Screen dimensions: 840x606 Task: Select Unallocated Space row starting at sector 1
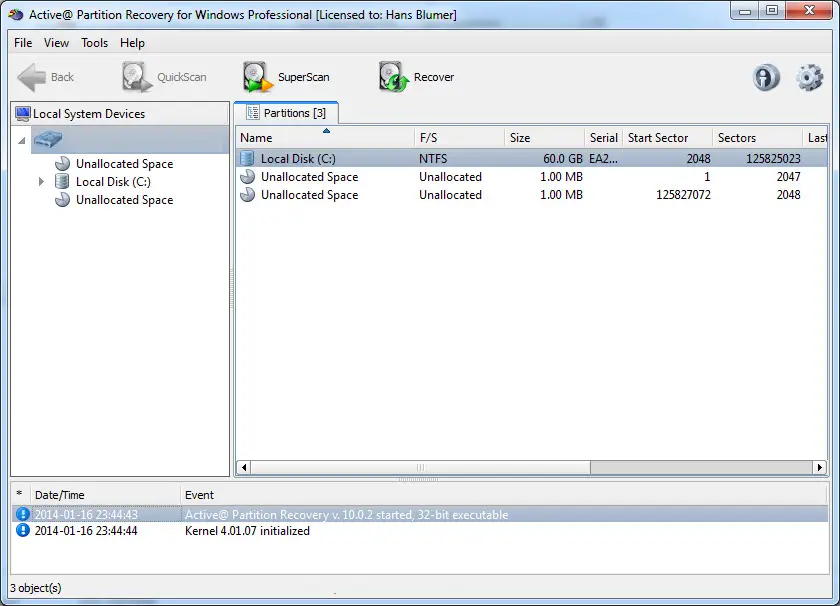pos(532,177)
